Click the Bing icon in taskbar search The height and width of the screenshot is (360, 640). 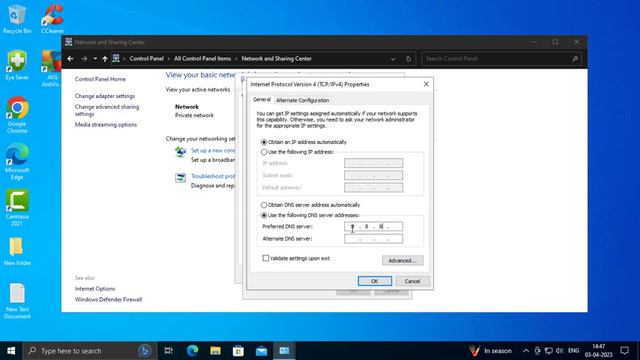click(144, 351)
